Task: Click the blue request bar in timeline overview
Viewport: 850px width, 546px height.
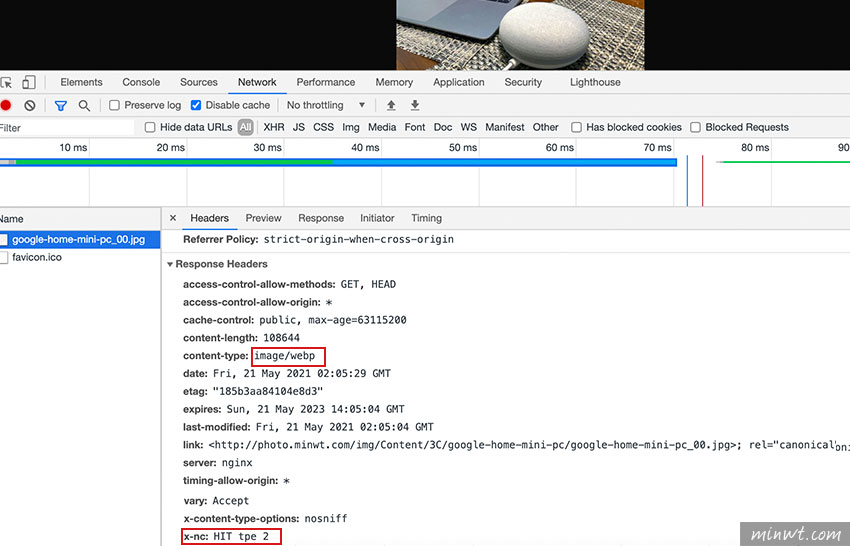Action: (338, 162)
